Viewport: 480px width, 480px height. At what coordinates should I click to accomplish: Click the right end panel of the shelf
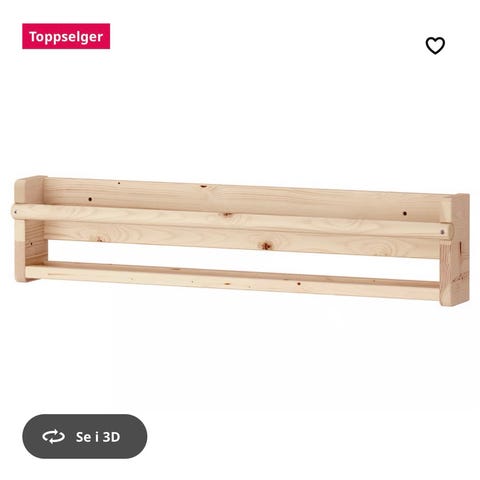[455, 250]
